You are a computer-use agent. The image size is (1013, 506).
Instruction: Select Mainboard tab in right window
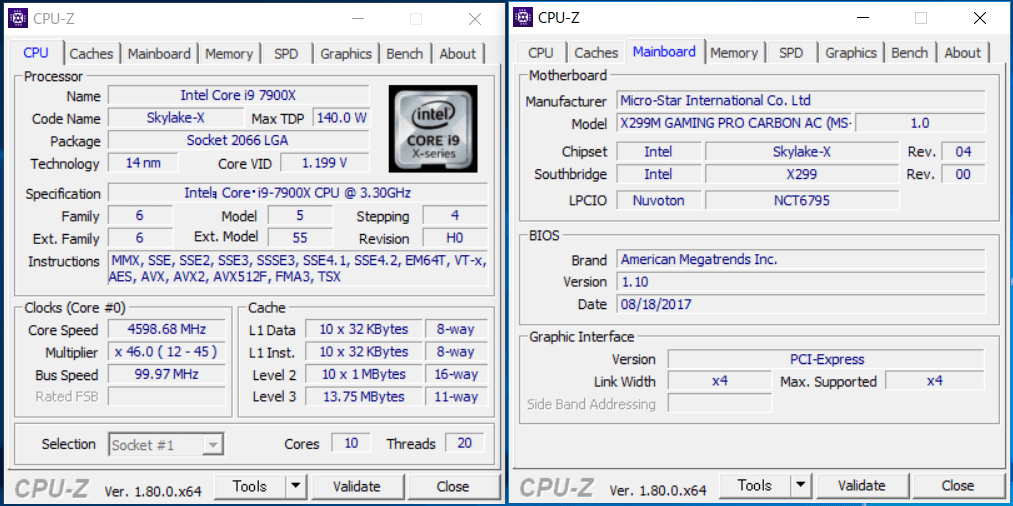point(664,51)
